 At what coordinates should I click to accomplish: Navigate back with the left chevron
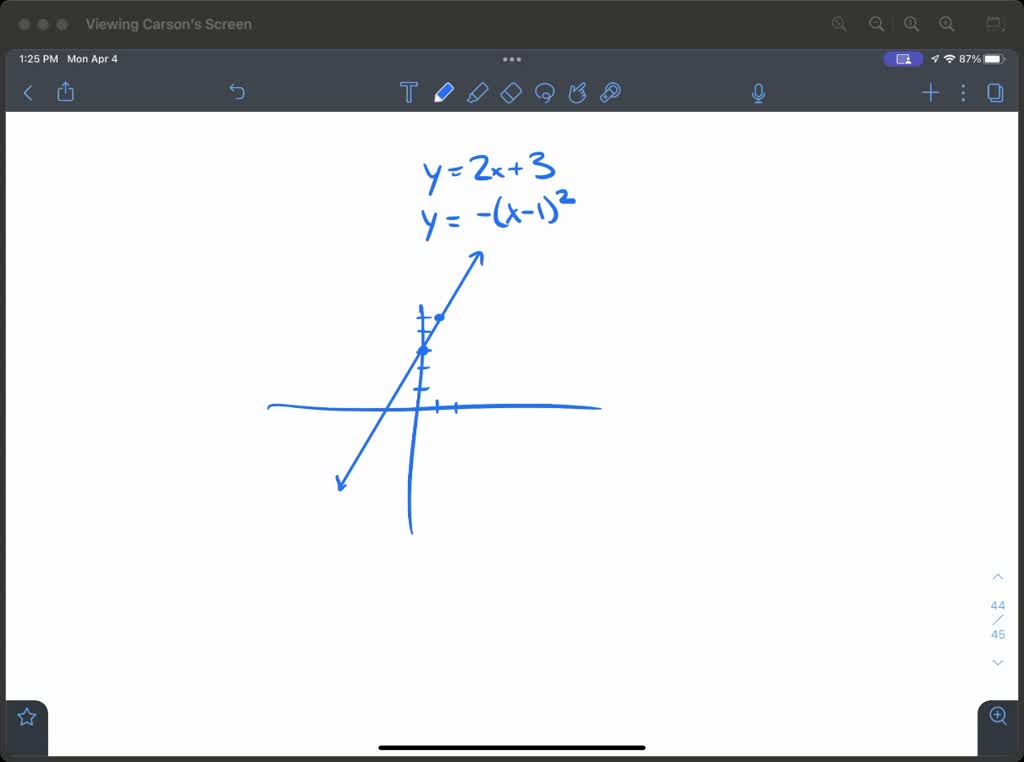point(27,92)
